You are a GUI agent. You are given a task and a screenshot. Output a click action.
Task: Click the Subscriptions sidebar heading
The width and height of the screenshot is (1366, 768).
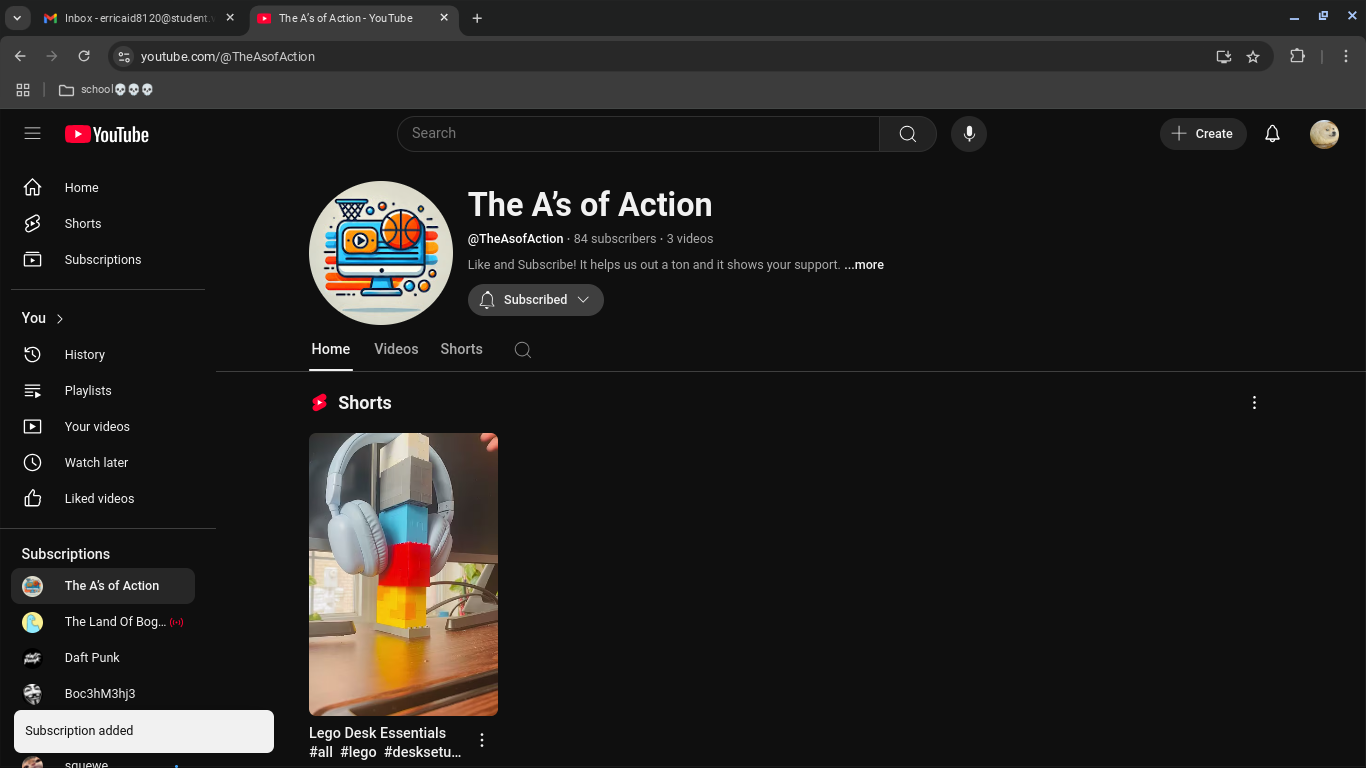tap(66, 554)
